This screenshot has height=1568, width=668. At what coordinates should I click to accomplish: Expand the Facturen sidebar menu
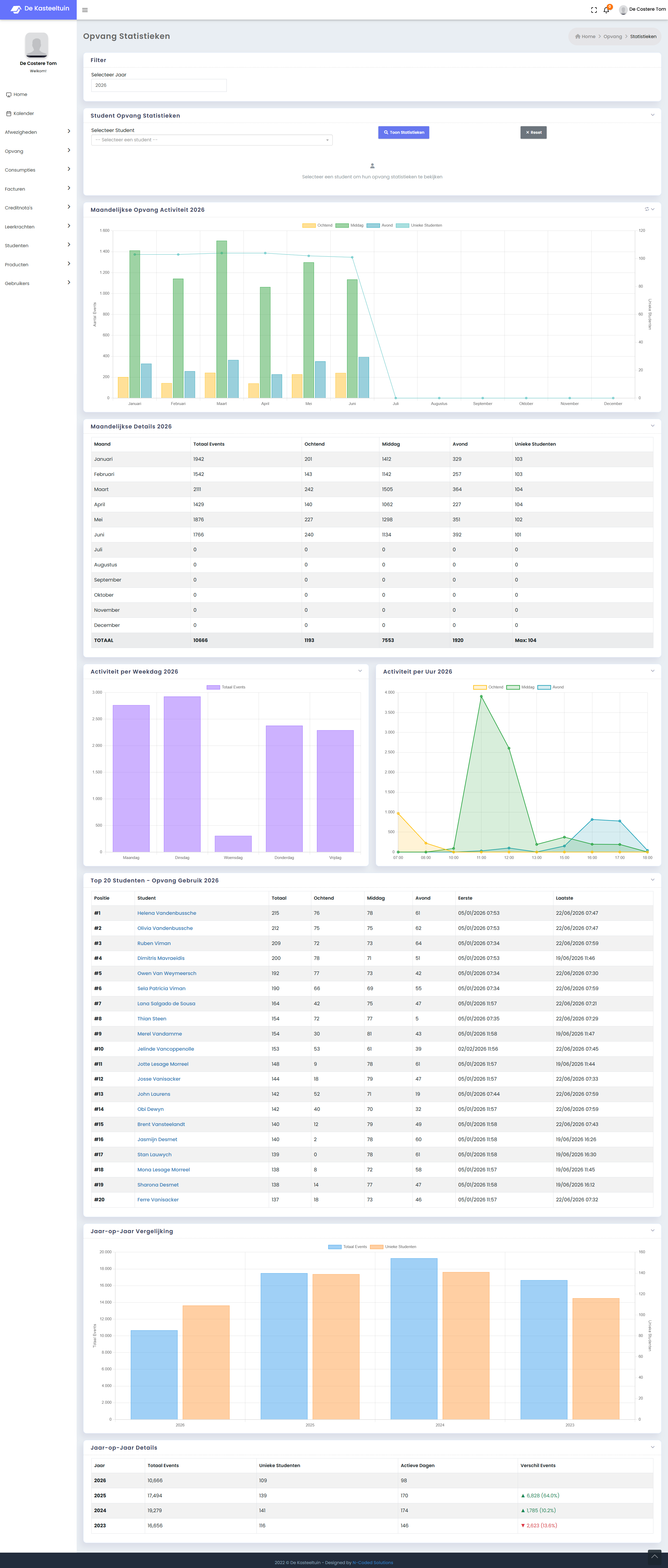[38, 189]
